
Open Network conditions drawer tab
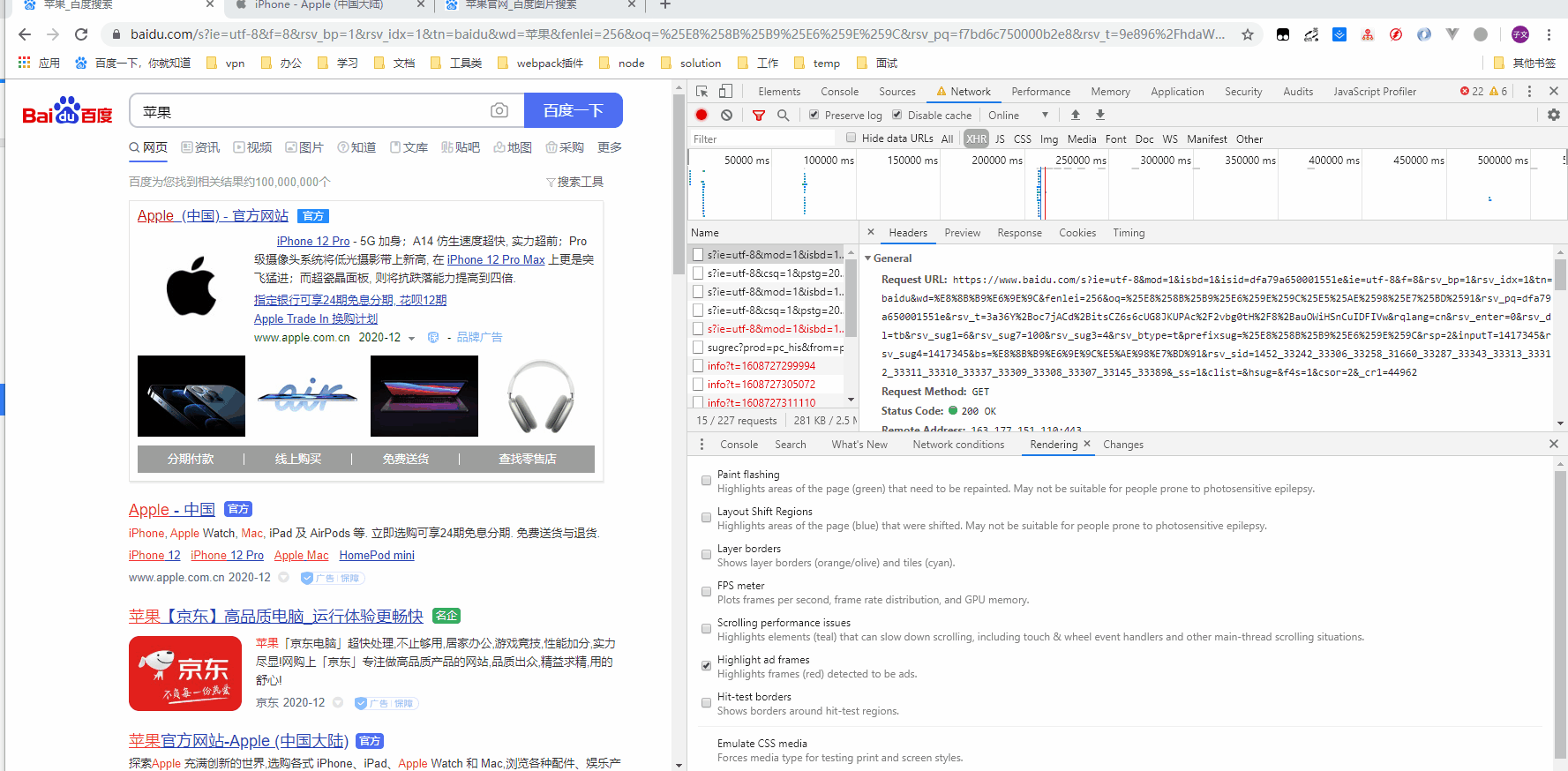pyautogui.click(x=958, y=445)
